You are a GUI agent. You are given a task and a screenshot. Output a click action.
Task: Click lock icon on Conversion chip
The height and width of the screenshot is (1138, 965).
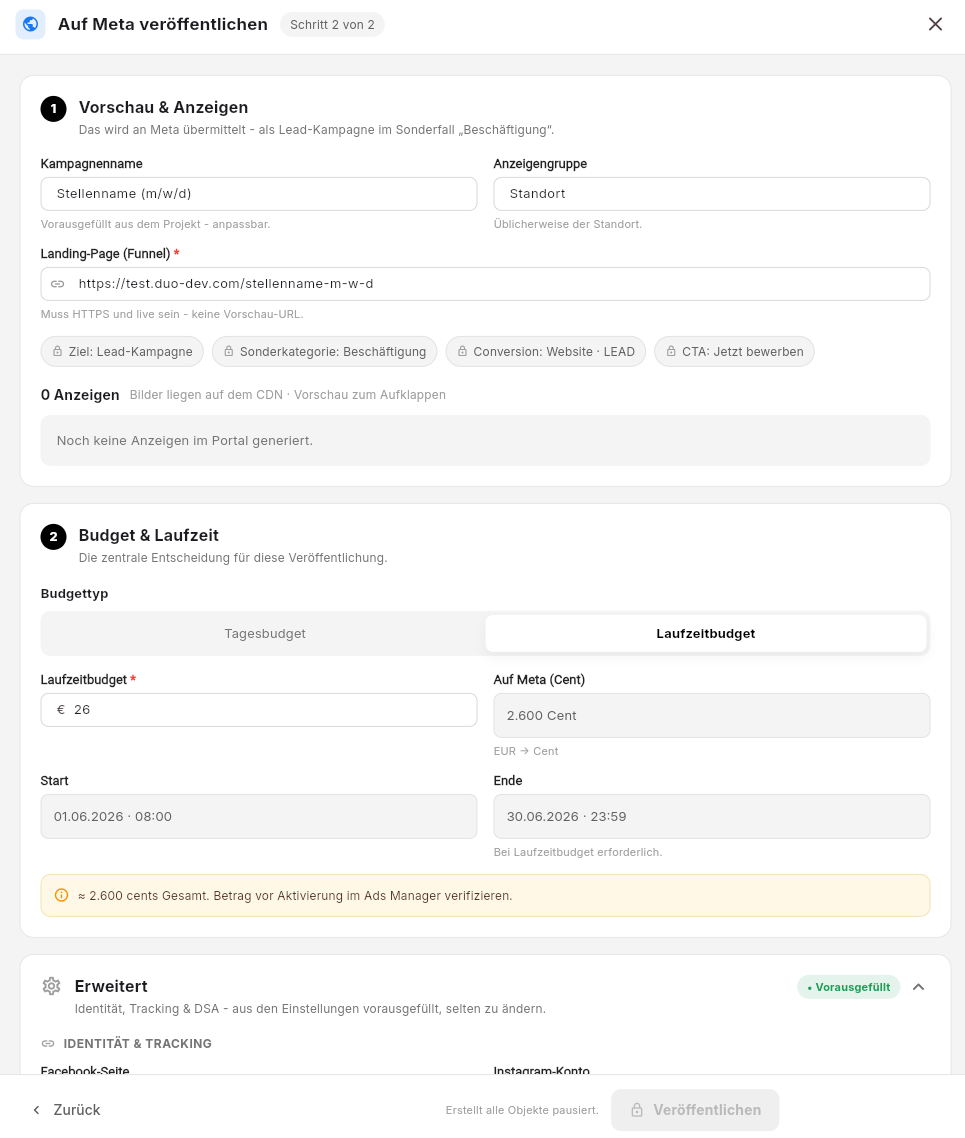462,351
